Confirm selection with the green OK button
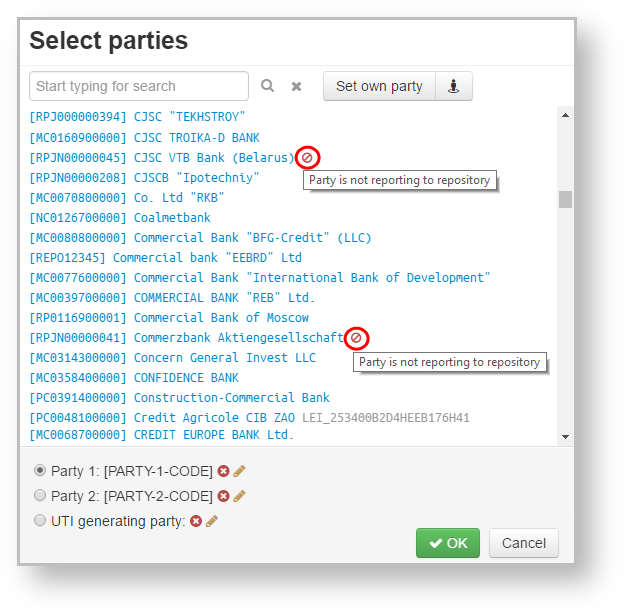This screenshot has height=614, width=625. 448,543
